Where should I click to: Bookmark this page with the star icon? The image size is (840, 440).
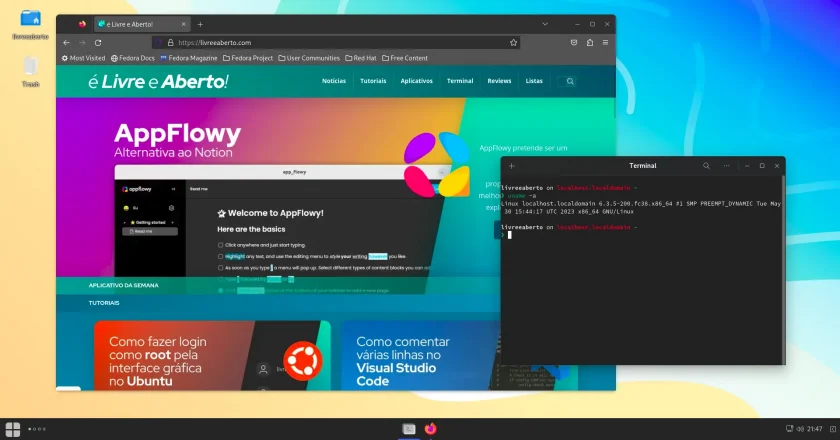(x=513, y=43)
